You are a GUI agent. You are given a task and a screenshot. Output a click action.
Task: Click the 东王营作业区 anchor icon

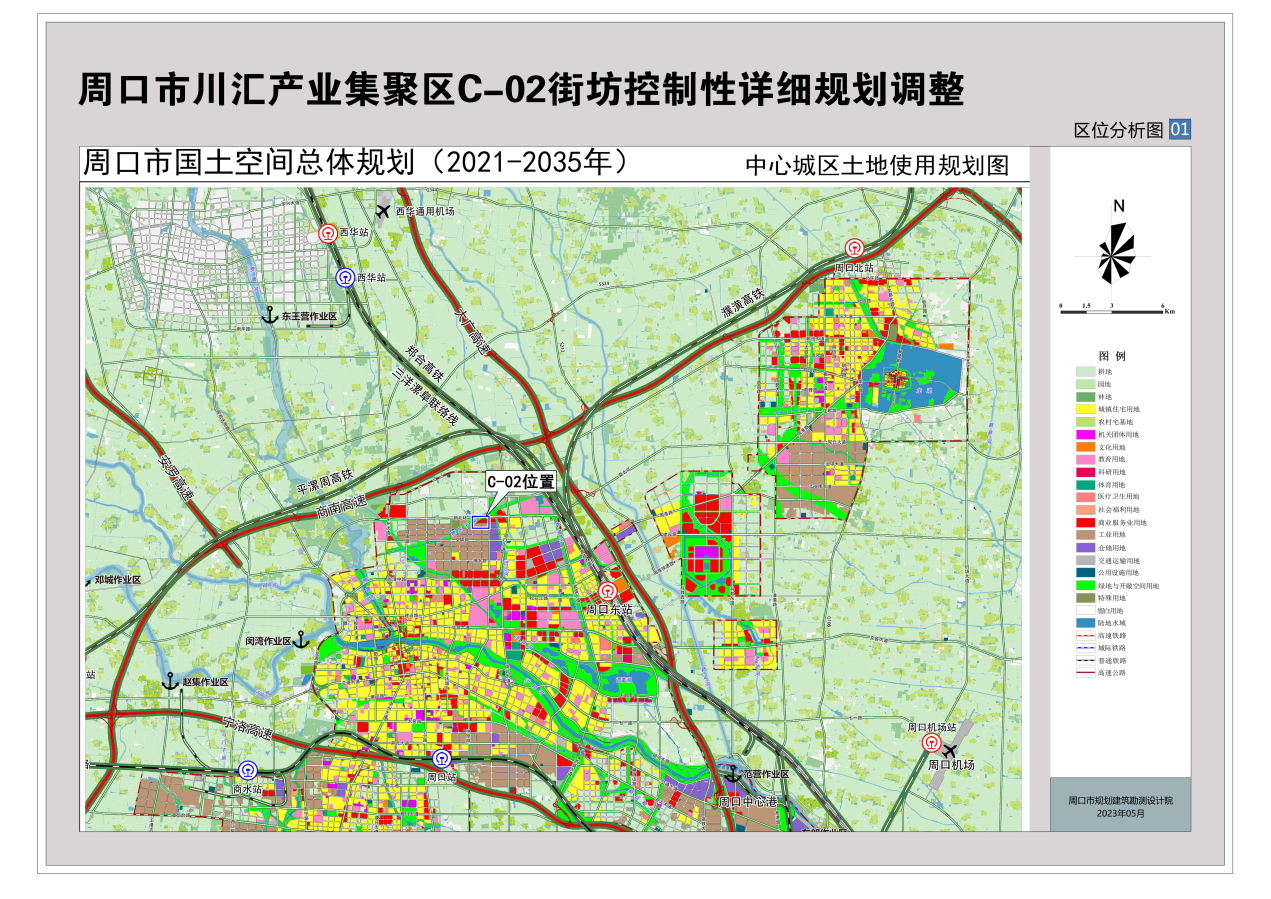click(268, 315)
